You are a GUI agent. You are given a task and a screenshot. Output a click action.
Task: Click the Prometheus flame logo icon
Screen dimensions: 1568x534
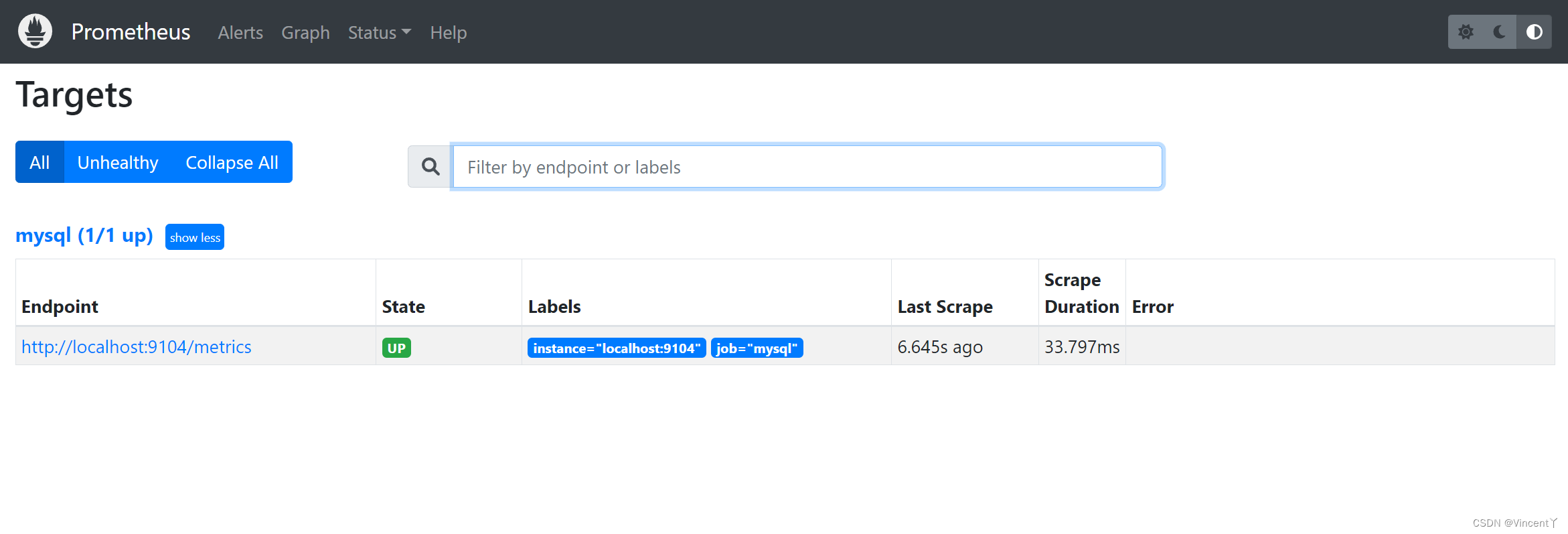click(x=35, y=31)
